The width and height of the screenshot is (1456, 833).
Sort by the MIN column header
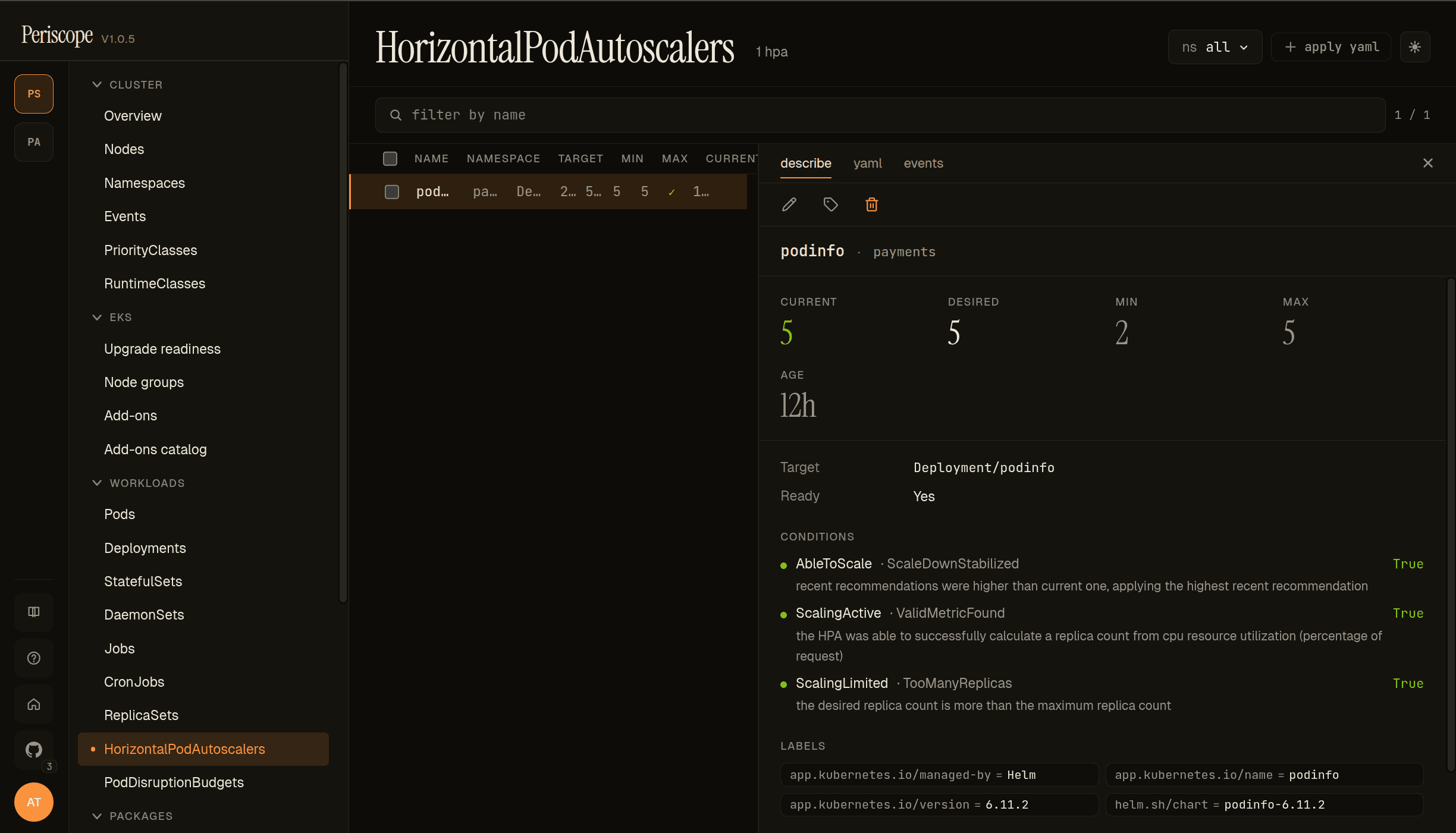coord(632,159)
